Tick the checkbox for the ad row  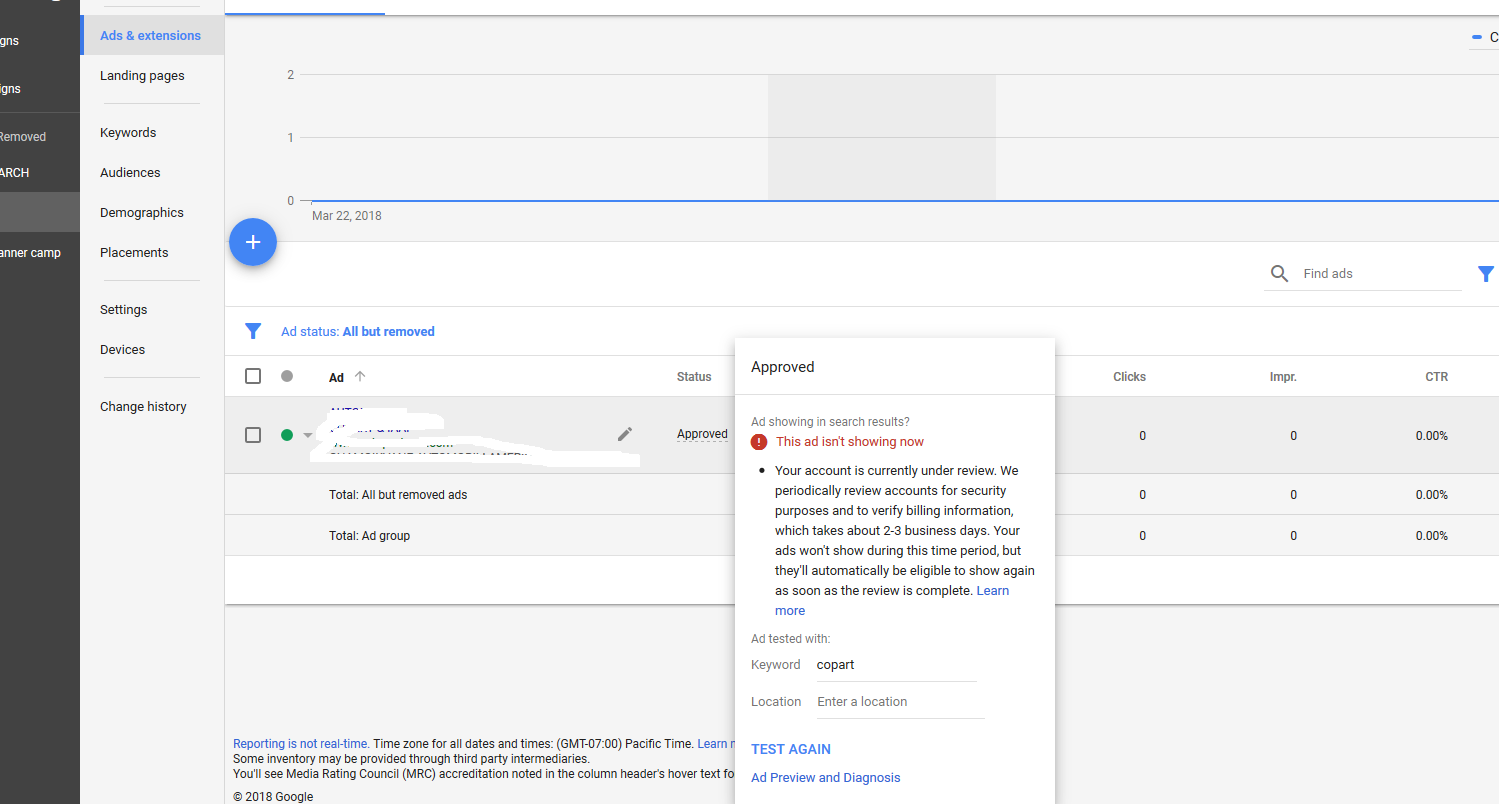pyautogui.click(x=253, y=435)
